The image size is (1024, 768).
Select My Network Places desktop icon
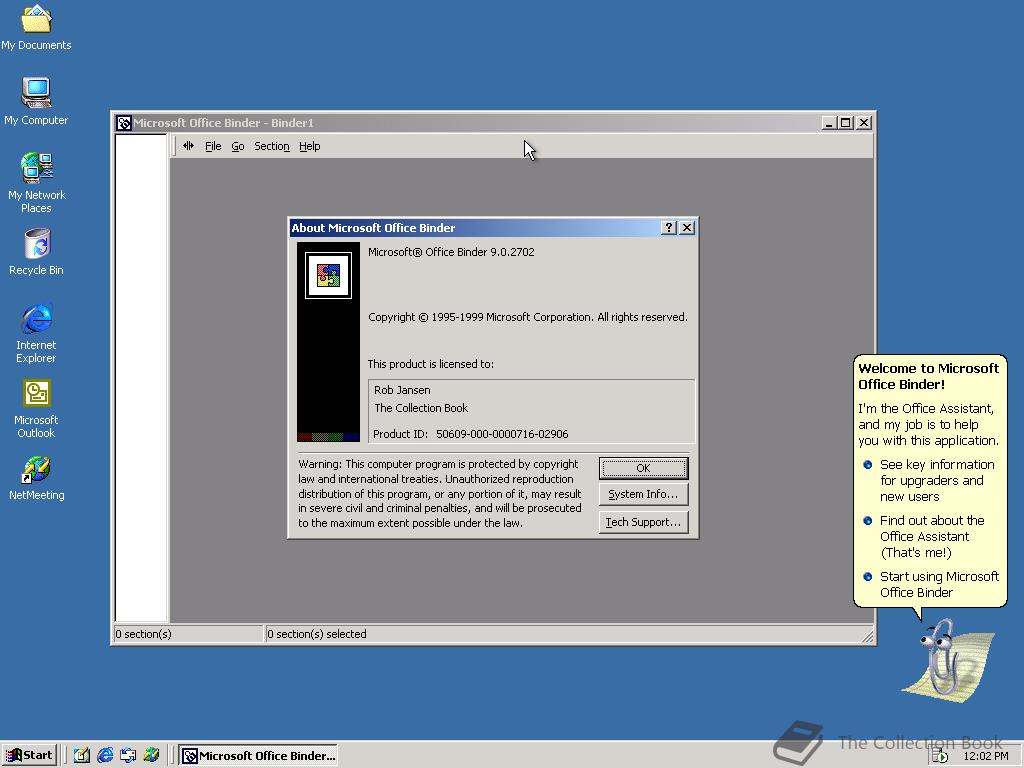pyautogui.click(x=36, y=183)
